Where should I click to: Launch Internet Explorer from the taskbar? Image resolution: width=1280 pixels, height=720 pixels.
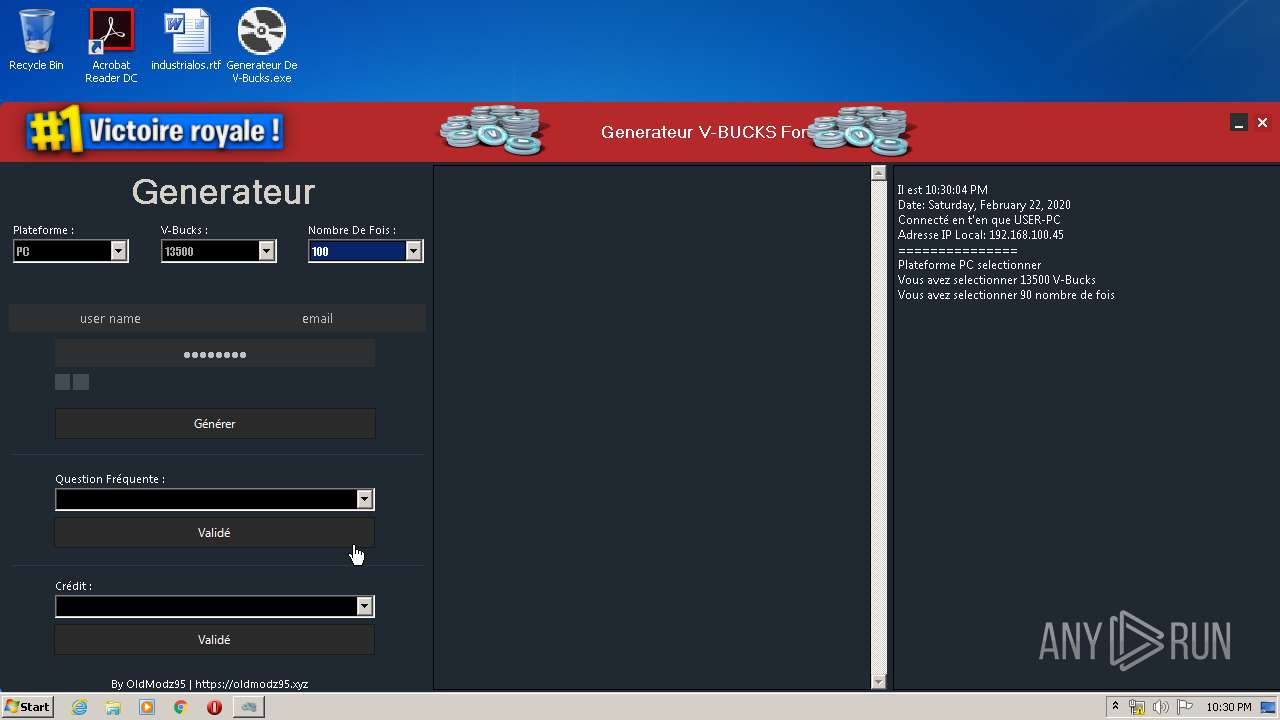(x=79, y=707)
